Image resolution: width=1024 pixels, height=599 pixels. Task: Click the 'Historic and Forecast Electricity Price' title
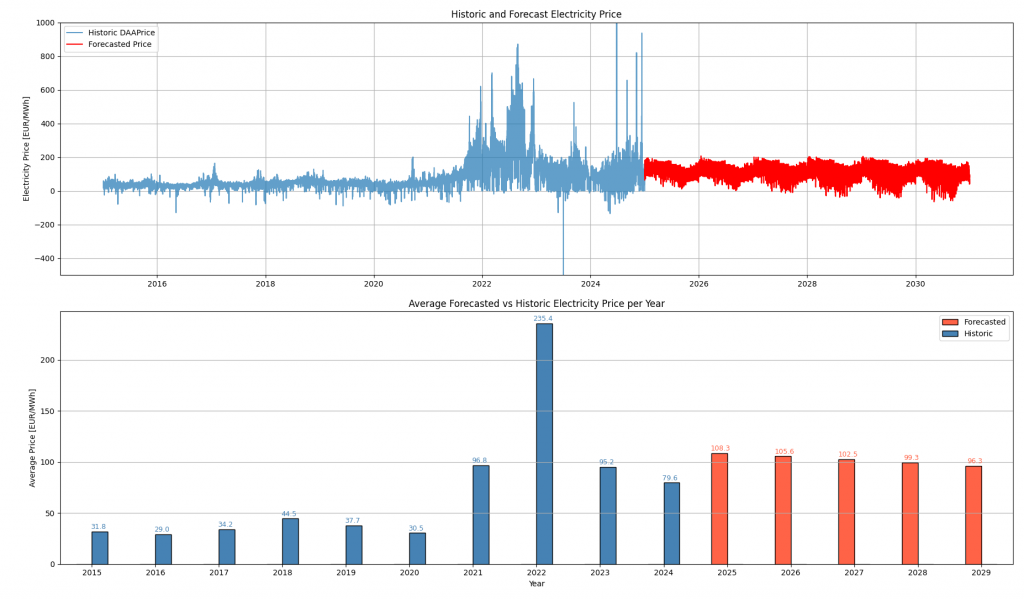pos(536,14)
